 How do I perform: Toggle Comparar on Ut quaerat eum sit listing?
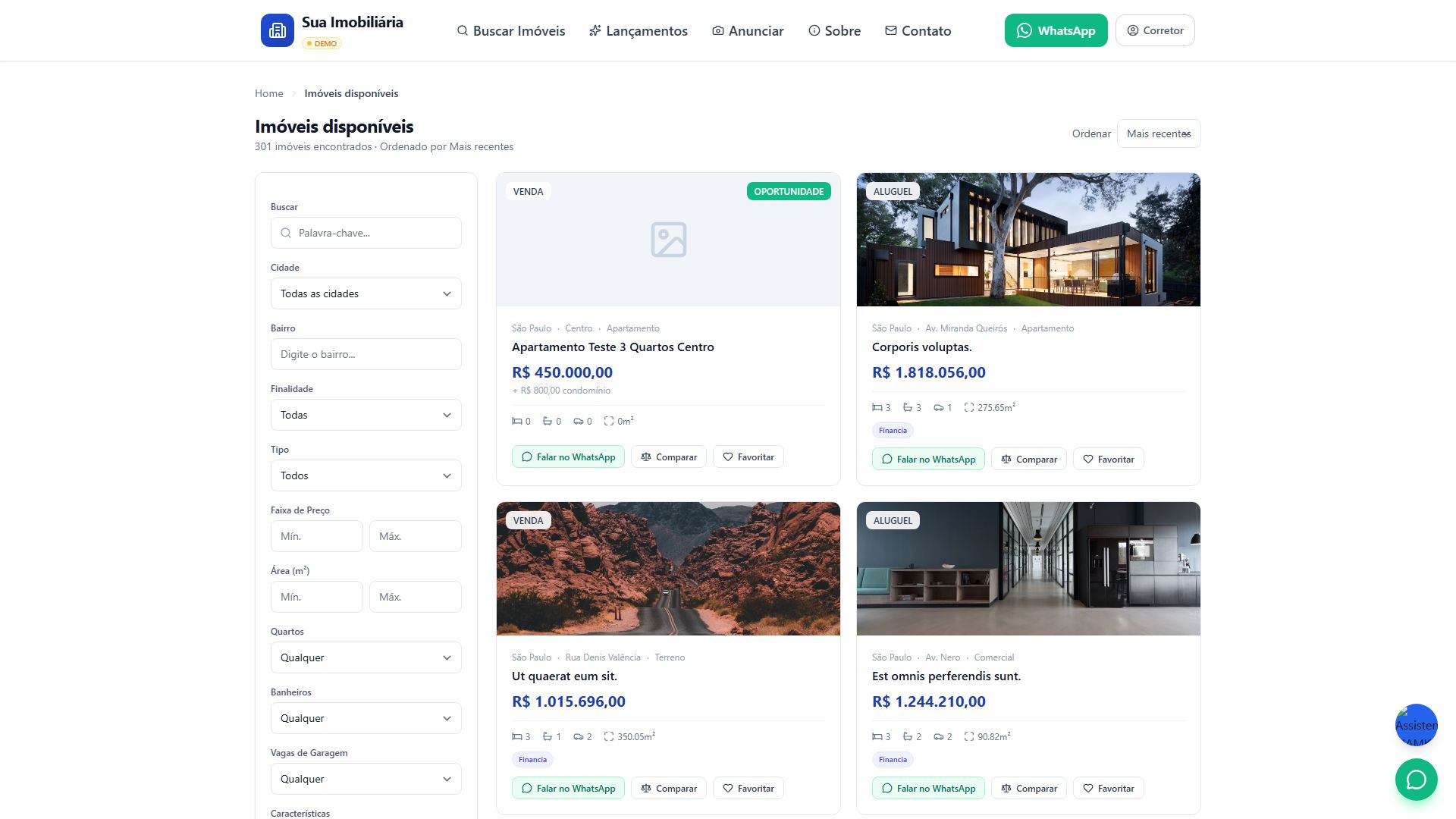pyautogui.click(x=669, y=788)
